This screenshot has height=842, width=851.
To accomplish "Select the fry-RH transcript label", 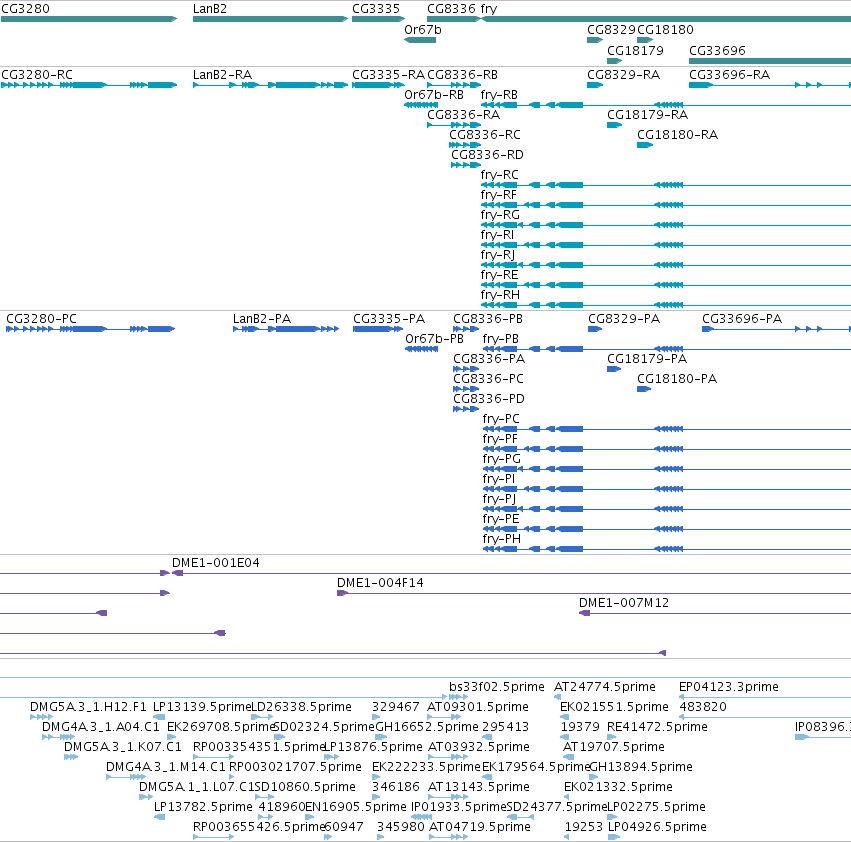I will click(500, 295).
